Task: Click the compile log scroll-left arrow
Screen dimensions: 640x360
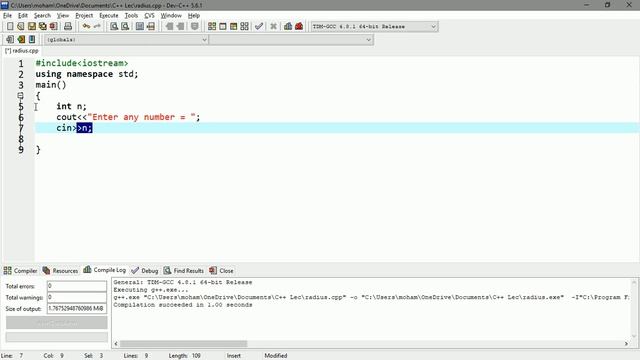Action: pos(116,344)
